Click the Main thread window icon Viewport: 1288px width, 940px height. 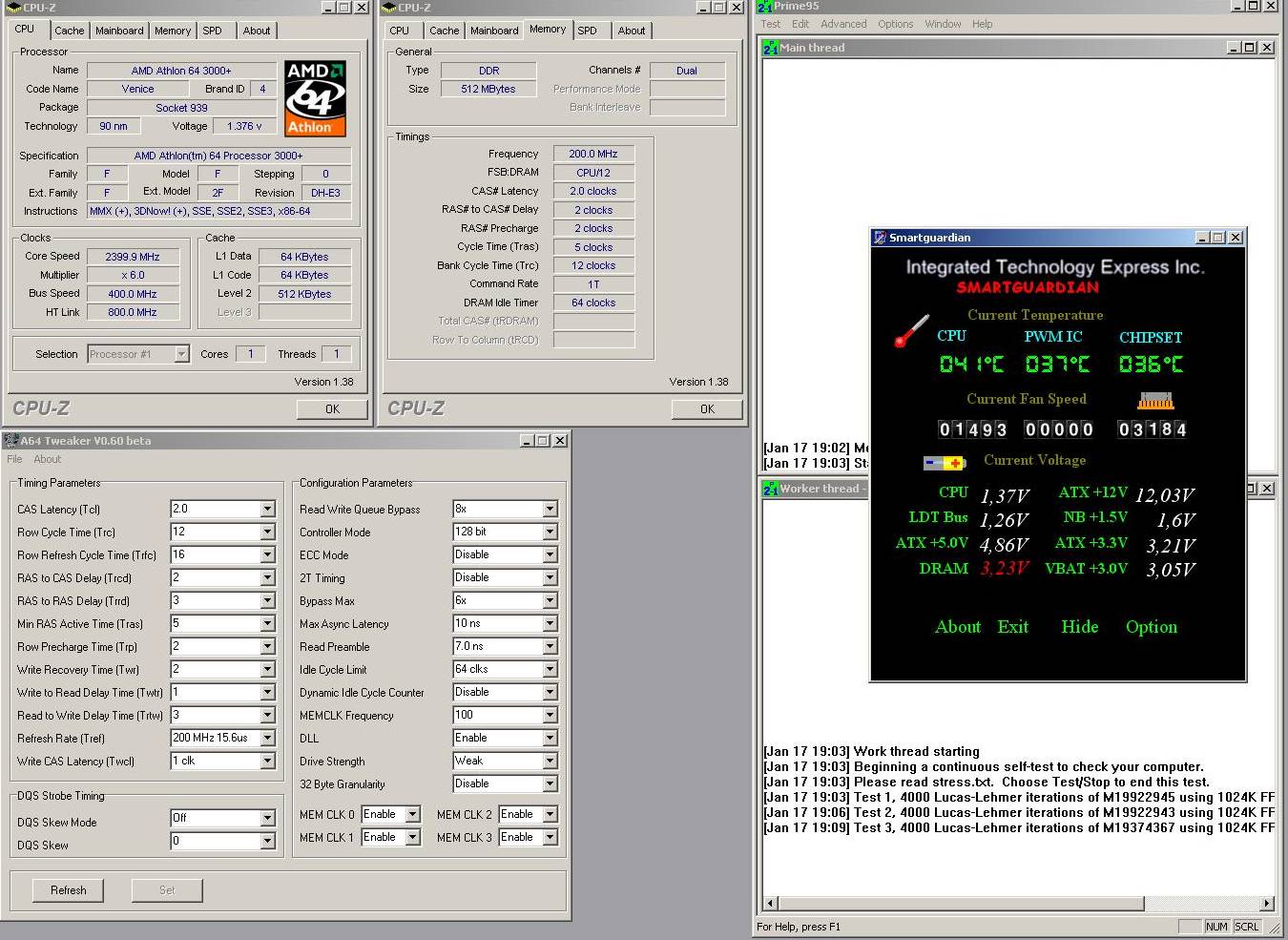click(x=770, y=48)
